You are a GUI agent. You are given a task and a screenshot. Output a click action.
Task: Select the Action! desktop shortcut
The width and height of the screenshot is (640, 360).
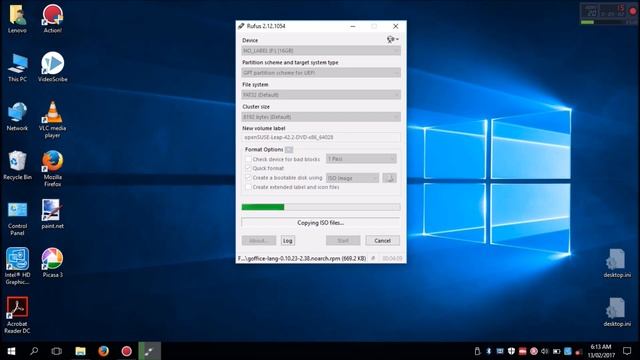(x=53, y=19)
